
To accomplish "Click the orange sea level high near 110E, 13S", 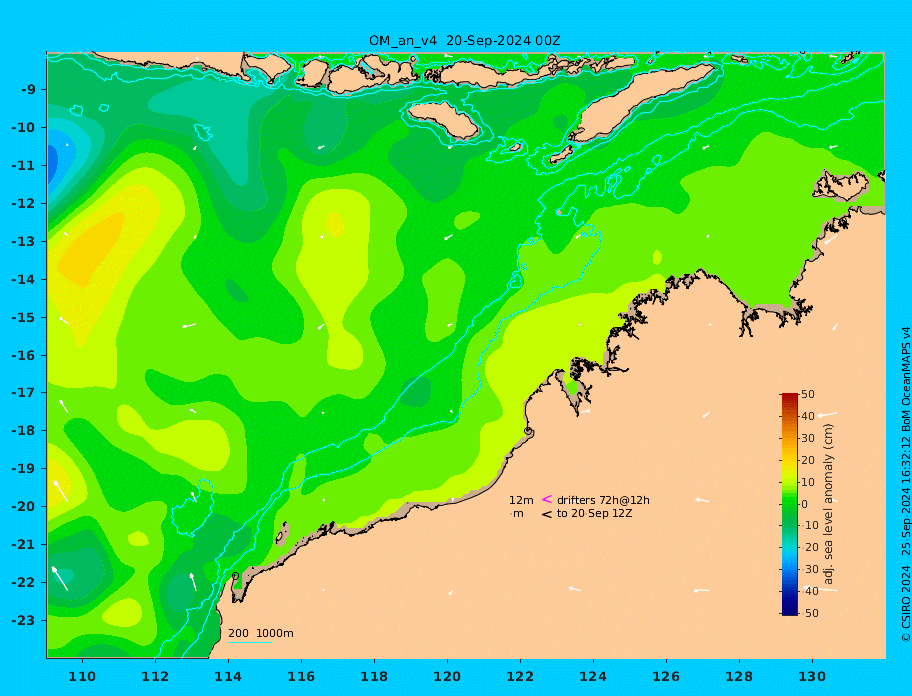I will click(x=93, y=250).
